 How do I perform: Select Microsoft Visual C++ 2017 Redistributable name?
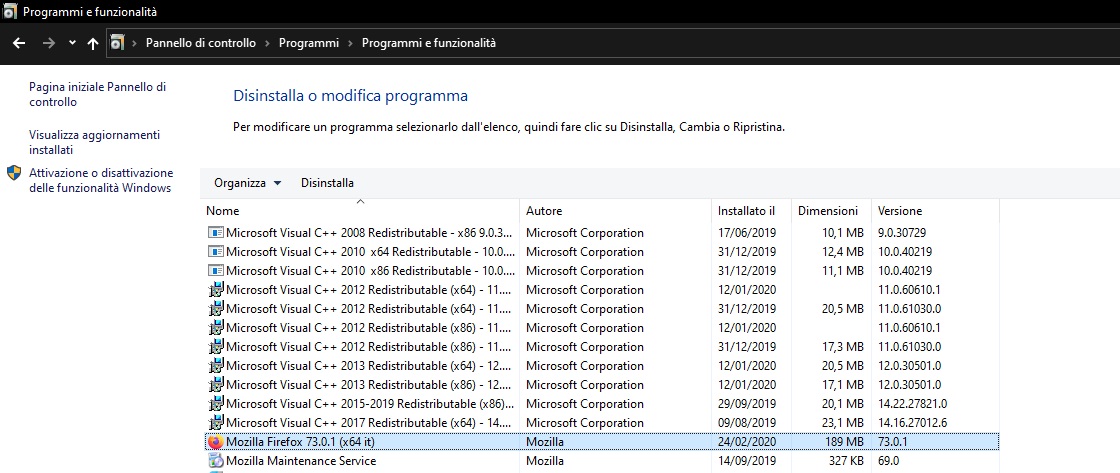click(x=369, y=423)
